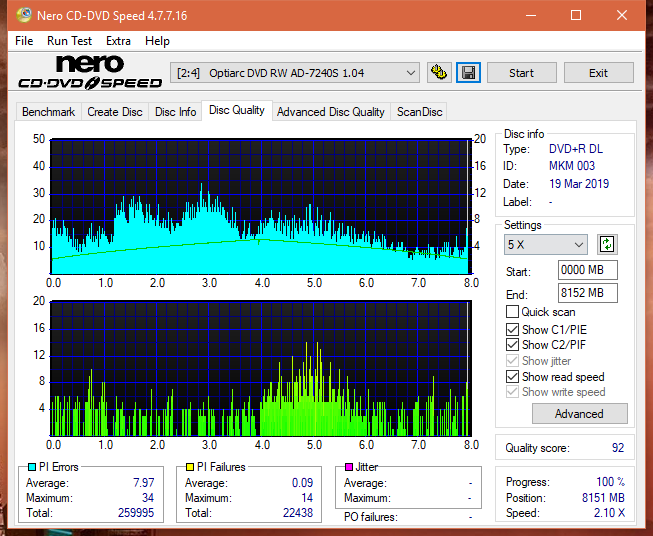Image resolution: width=653 pixels, height=536 pixels.
Task: Minimize the Nero window
Action: [531, 15]
